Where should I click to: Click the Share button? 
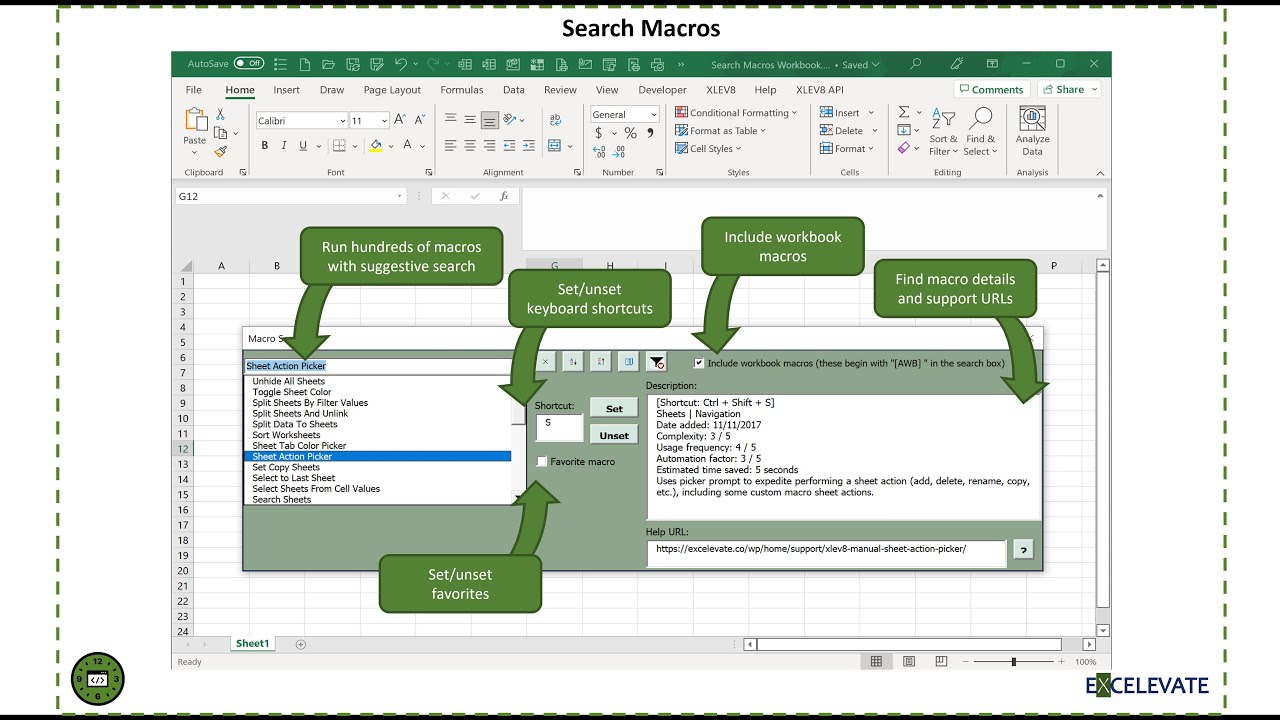coord(1069,89)
